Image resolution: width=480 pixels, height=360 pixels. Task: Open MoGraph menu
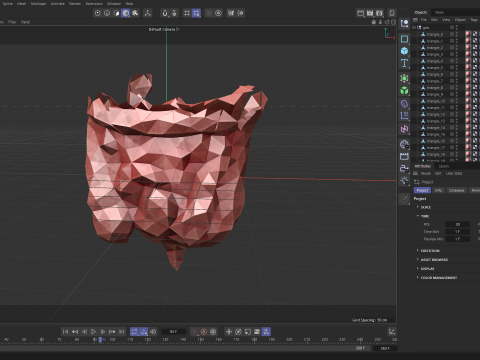(x=38, y=4)
